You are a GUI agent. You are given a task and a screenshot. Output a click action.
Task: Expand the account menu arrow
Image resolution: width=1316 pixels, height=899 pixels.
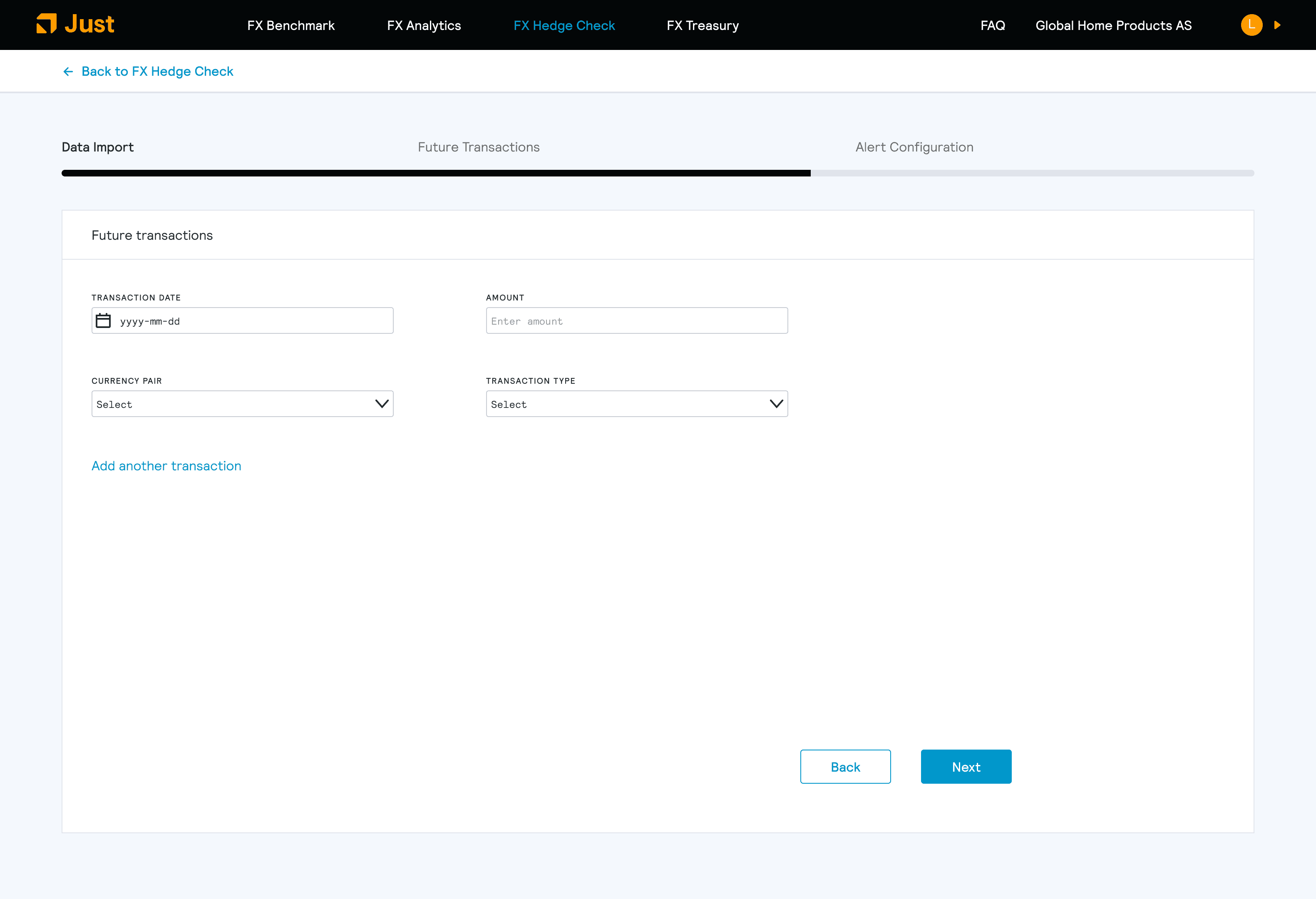pyautogui.click(x=1277, y=25)
